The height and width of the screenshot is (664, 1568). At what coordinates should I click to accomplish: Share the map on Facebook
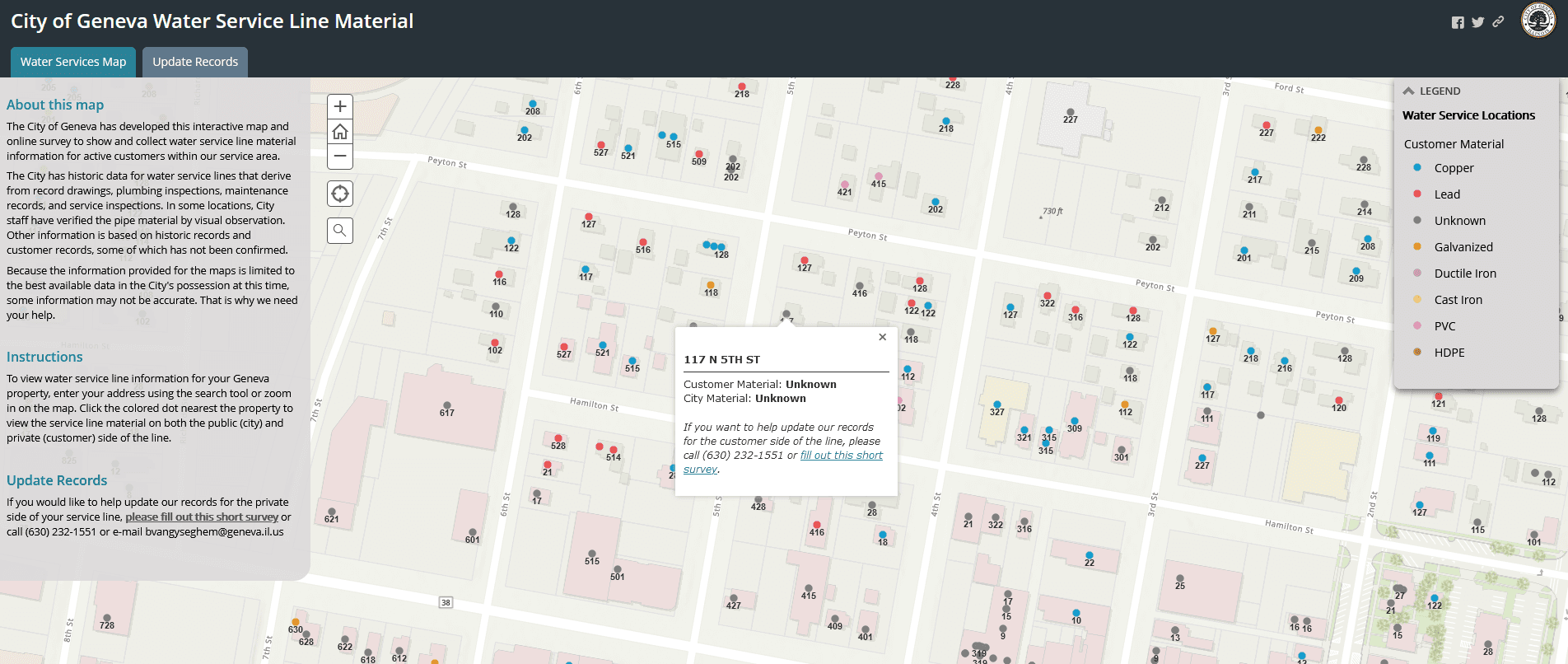[1458, 22]
